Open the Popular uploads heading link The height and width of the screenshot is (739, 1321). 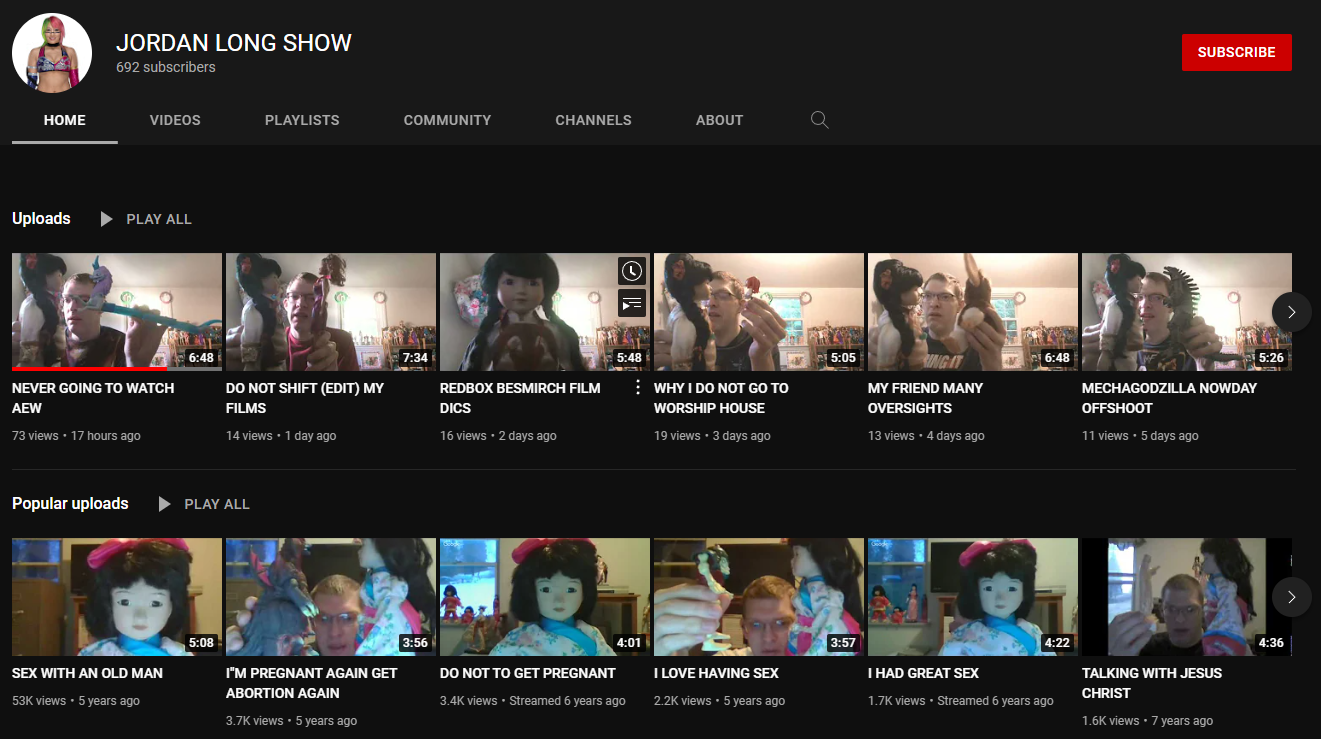click(x=70, y=504)
